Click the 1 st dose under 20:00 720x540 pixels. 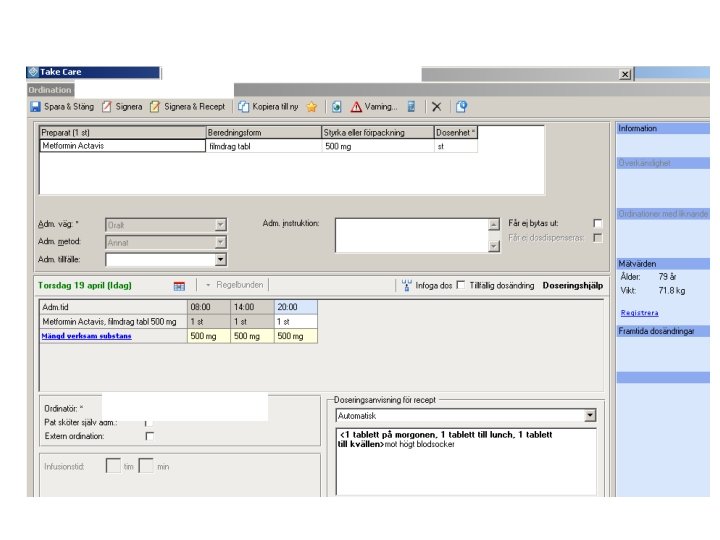click(296, 321)
